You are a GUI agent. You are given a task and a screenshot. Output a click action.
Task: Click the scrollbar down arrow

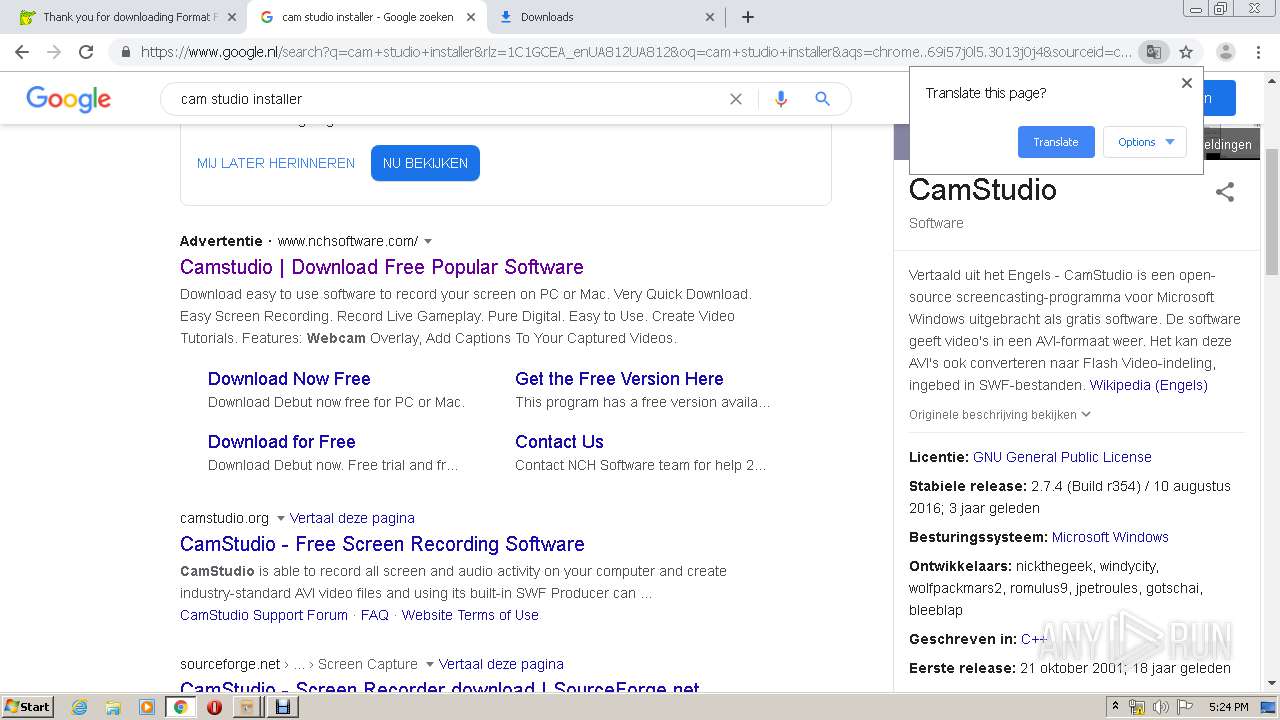point(1272,684)
